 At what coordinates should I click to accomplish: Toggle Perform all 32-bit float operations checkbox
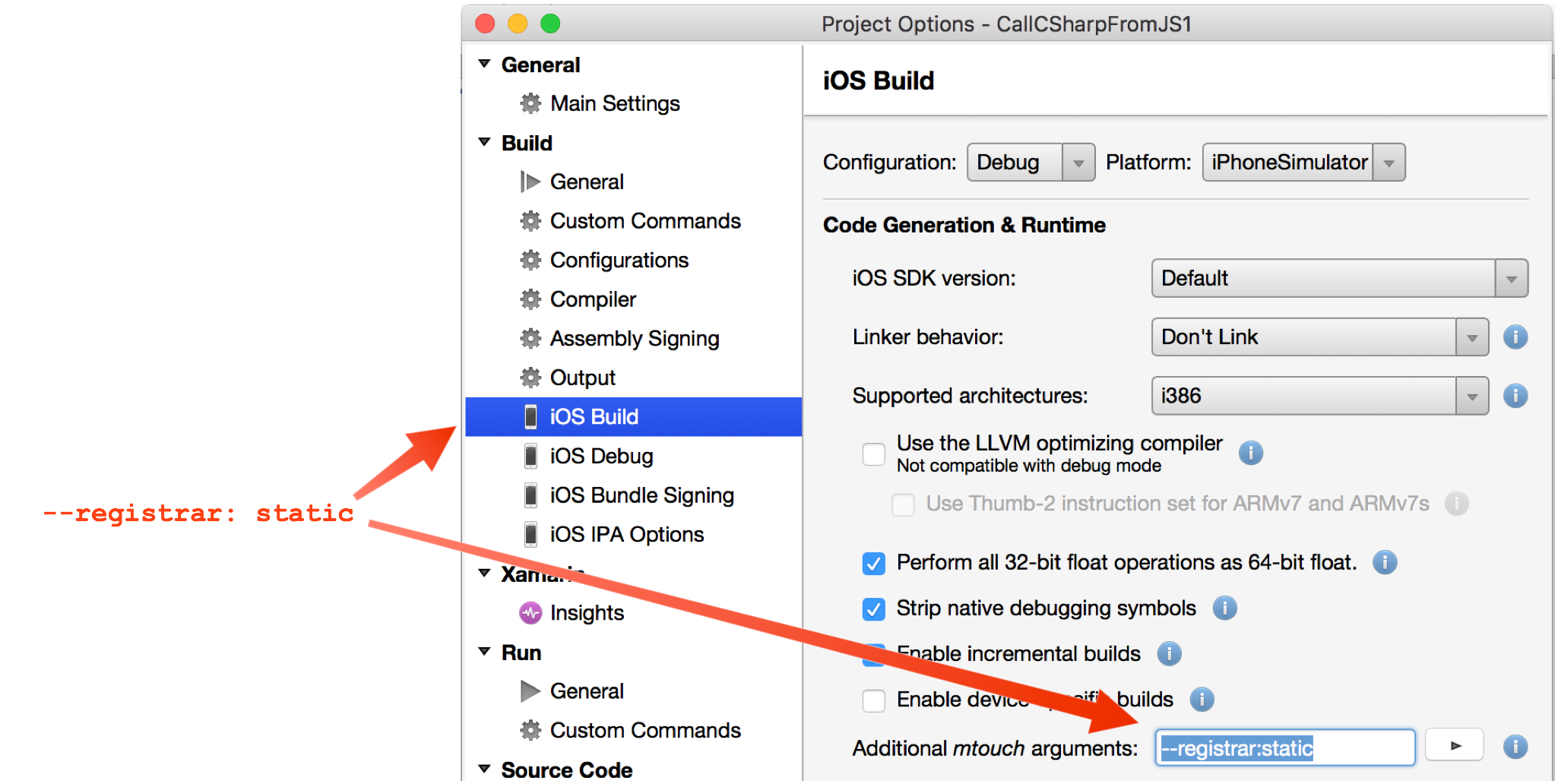(x=874, y=564)
